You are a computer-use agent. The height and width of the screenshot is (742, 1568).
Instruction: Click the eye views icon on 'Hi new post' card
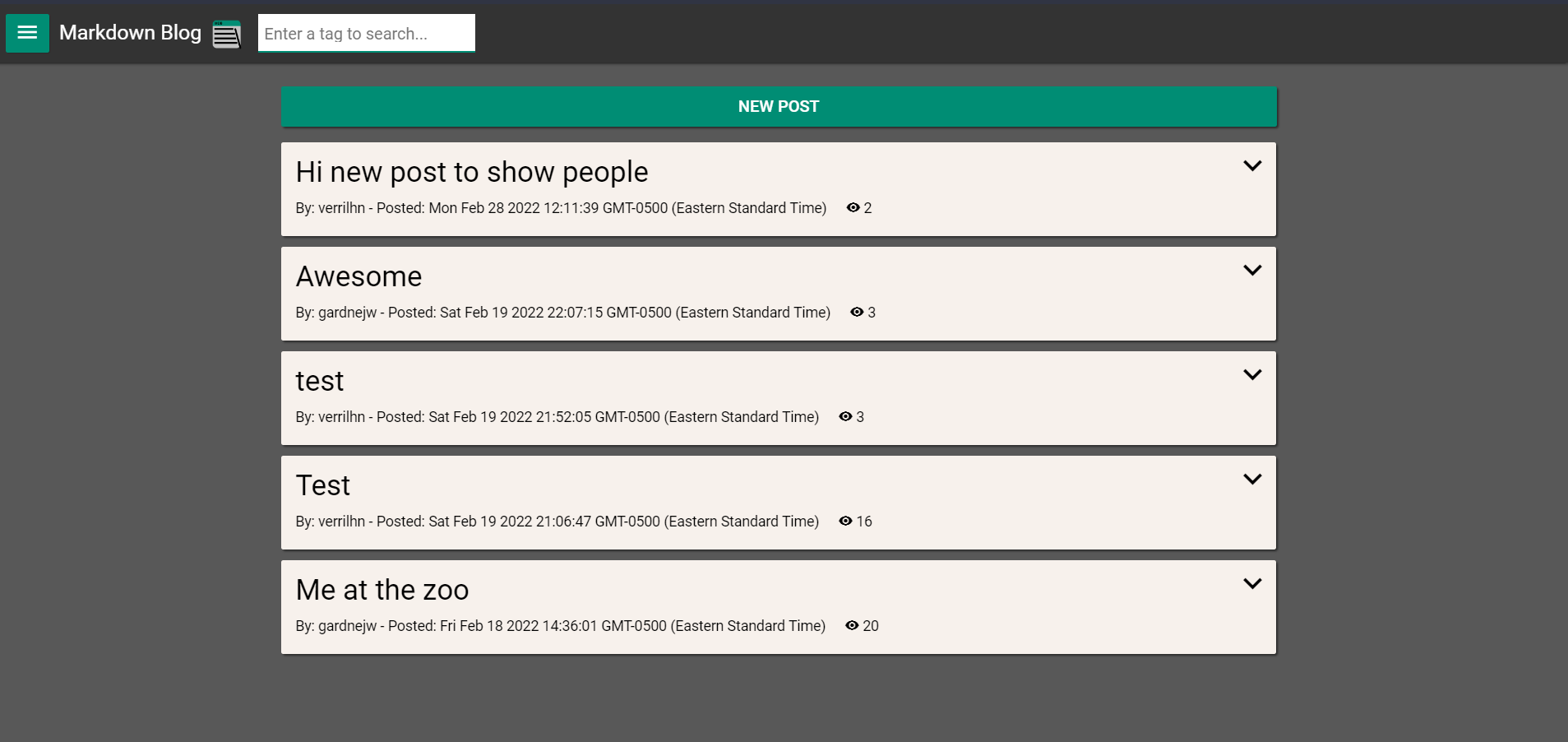click(x=853, y=208)
